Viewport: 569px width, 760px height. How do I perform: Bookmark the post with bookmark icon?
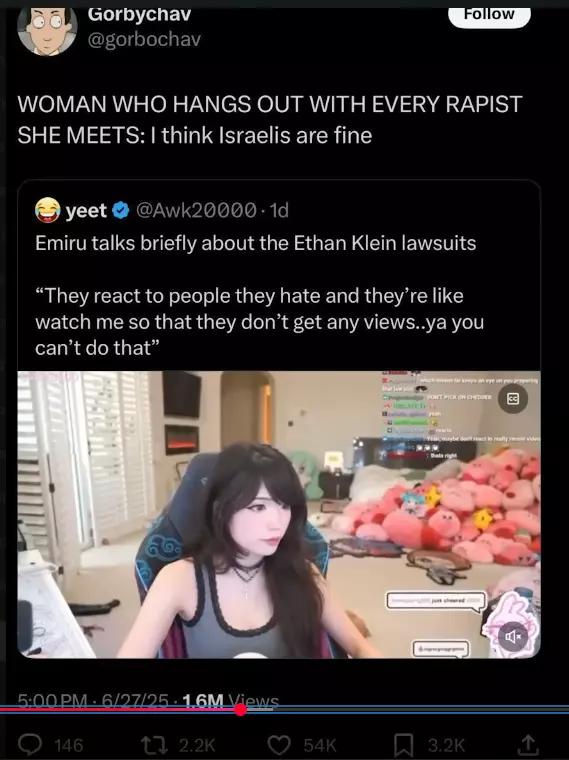404,745
